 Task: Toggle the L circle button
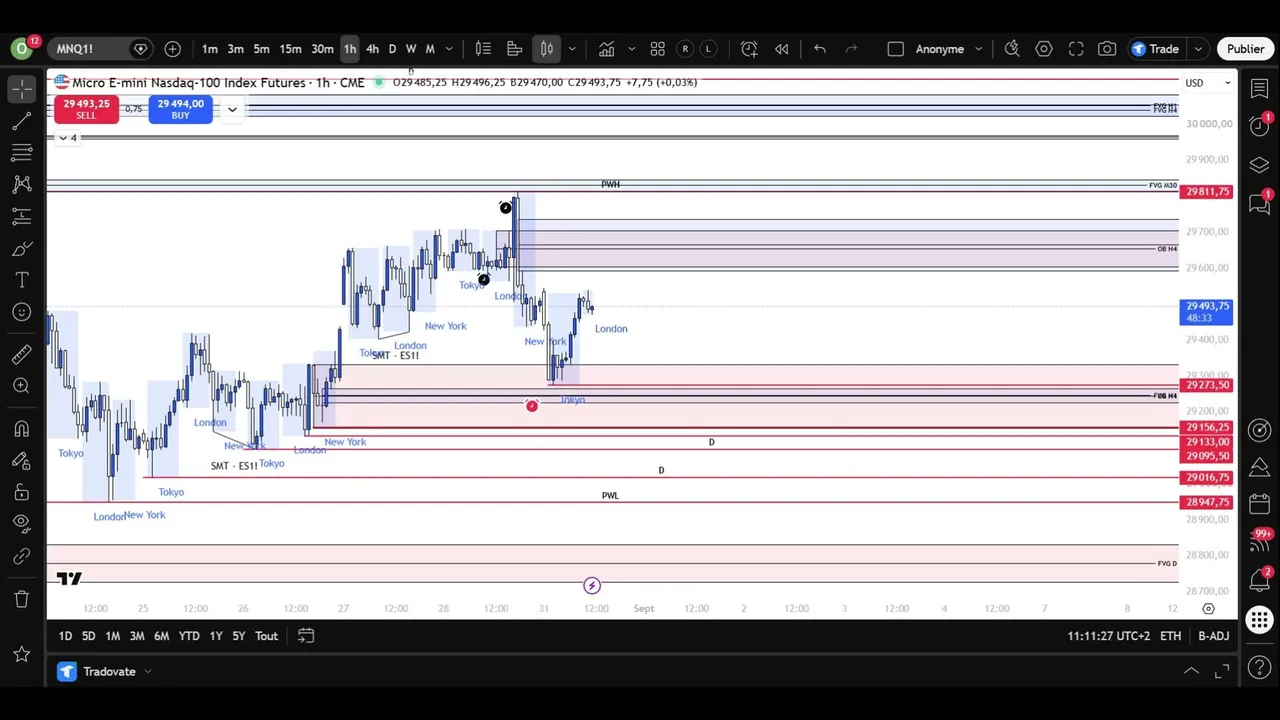[x=708, y=49]
